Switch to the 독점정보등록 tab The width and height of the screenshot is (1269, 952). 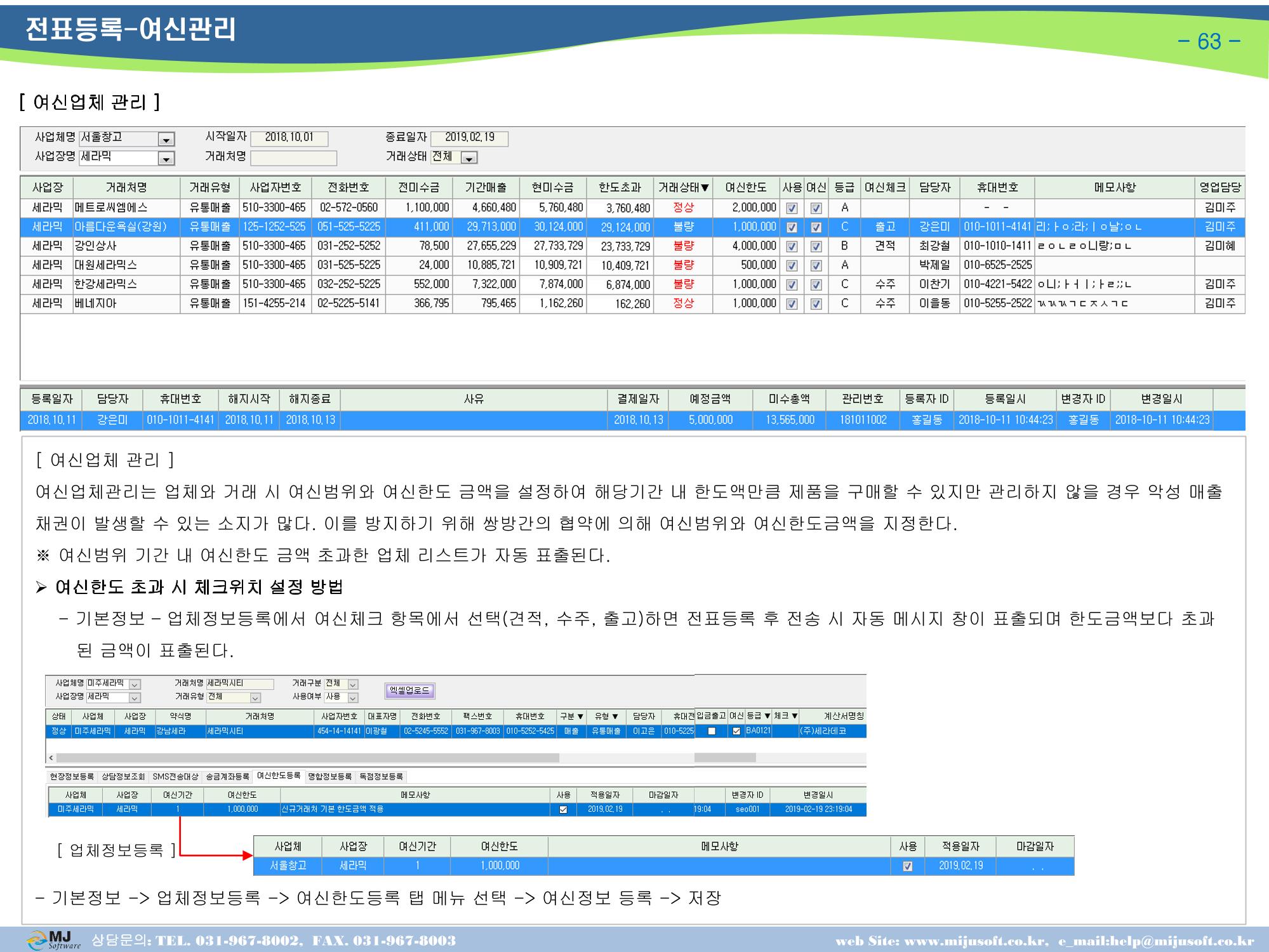coord(382,777)
